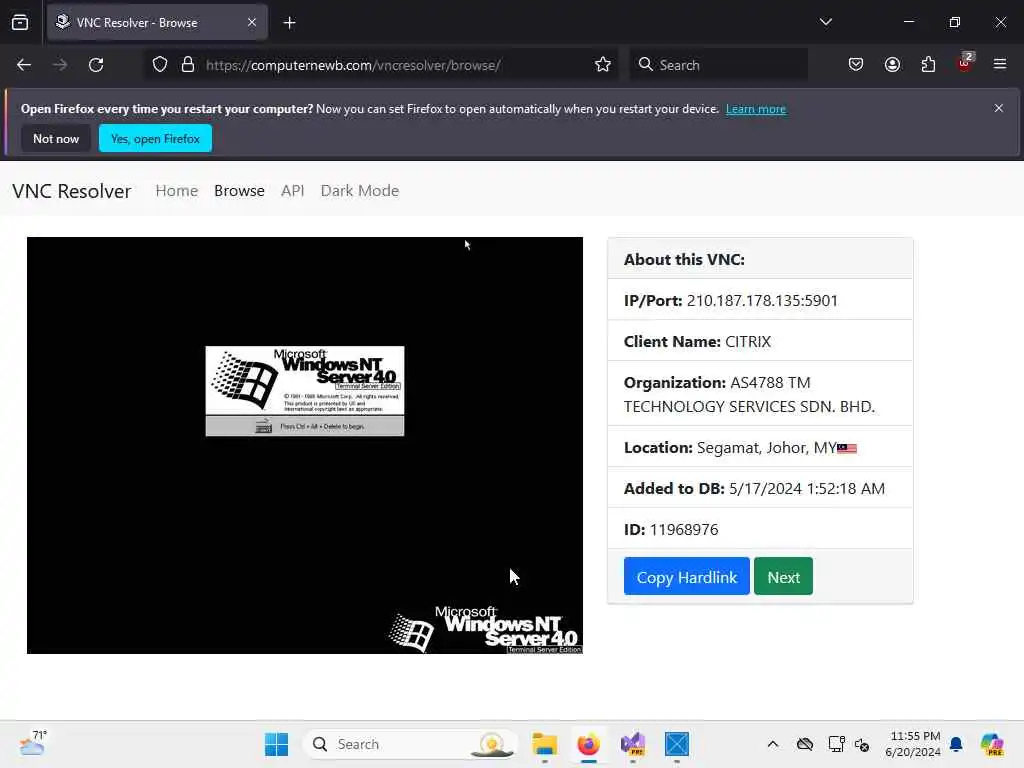Viewport: 1024px width, 768px height.
Task: Choose Not now in notification
Action: click(56, 138)
